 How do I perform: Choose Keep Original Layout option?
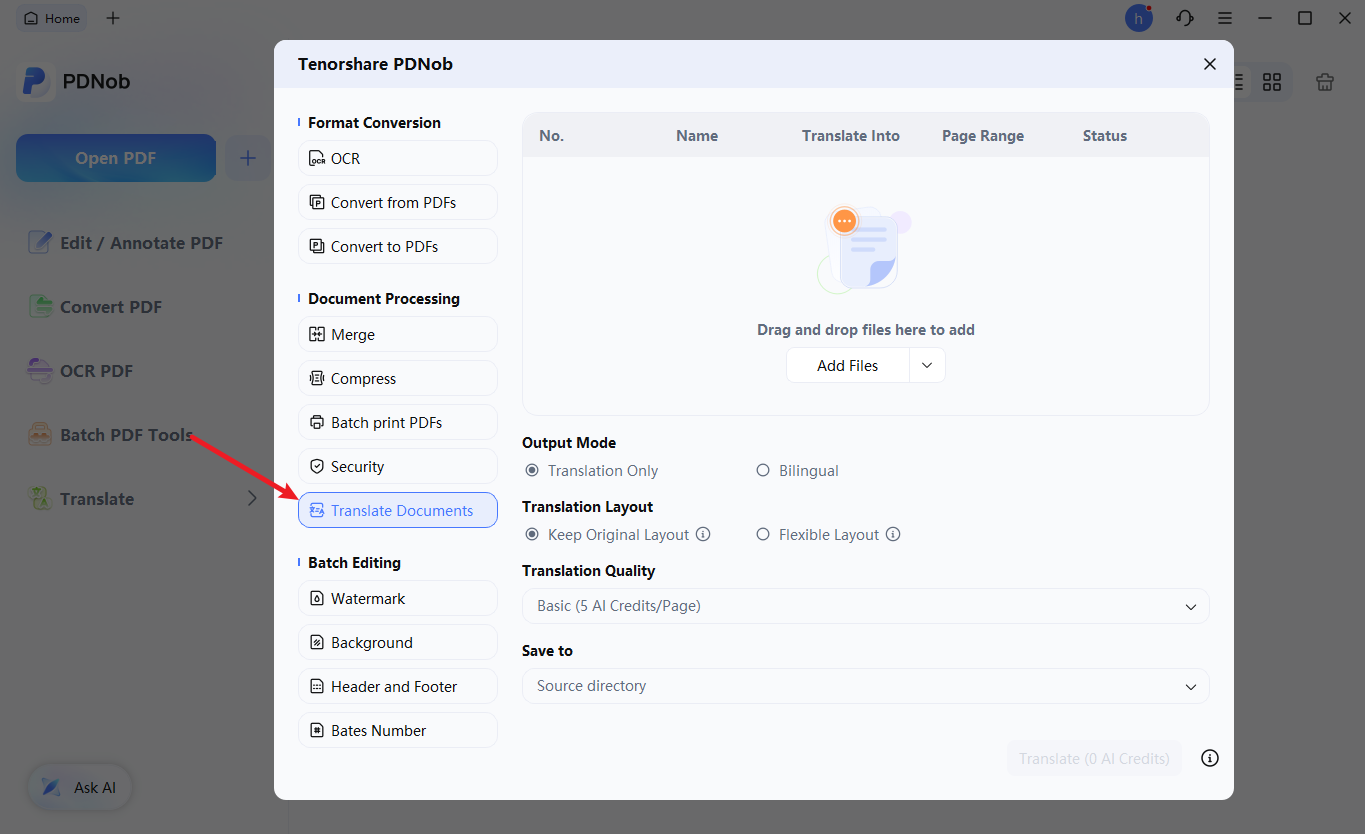[608, 535]
